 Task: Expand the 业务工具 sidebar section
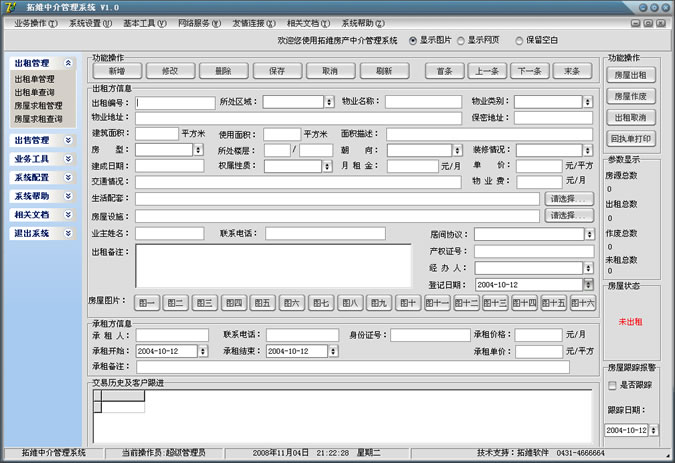pyautogui.click(x=68, y=159)
